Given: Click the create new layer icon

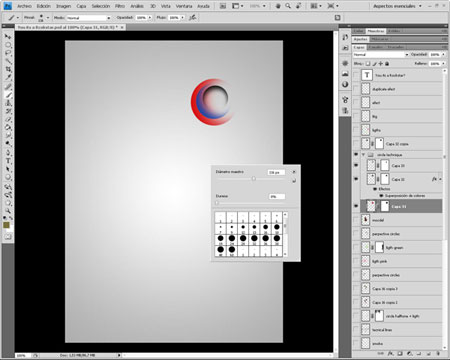Looking at the screenshot, I should pyautogui.click(x=429, y=353).
